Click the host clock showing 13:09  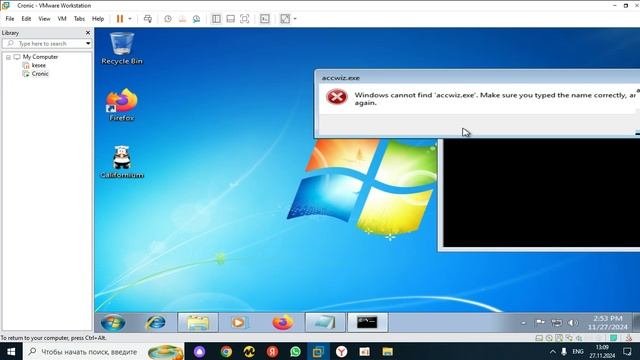click(602, 351)
